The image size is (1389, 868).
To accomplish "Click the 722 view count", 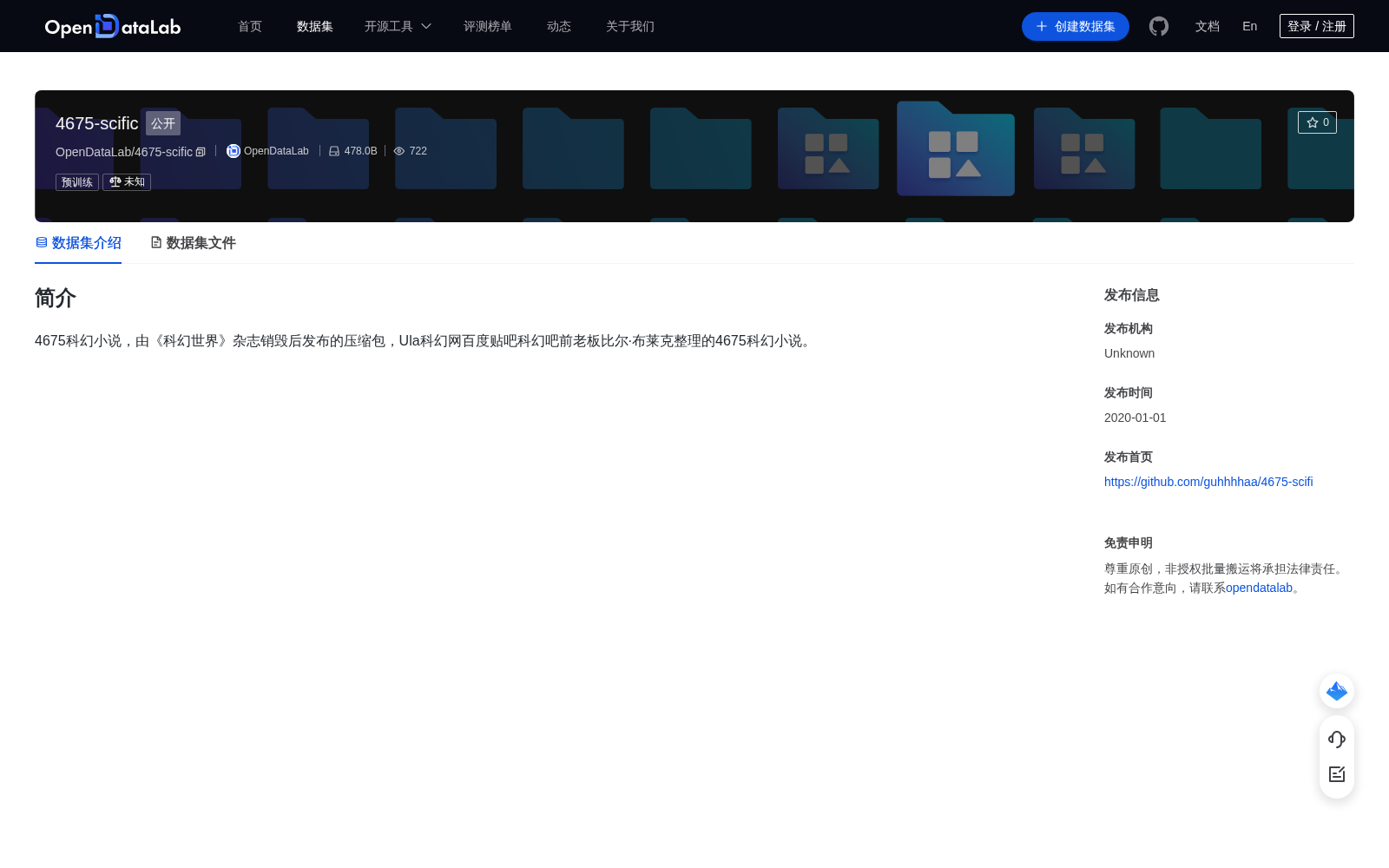I will click(x=418, y=151).
